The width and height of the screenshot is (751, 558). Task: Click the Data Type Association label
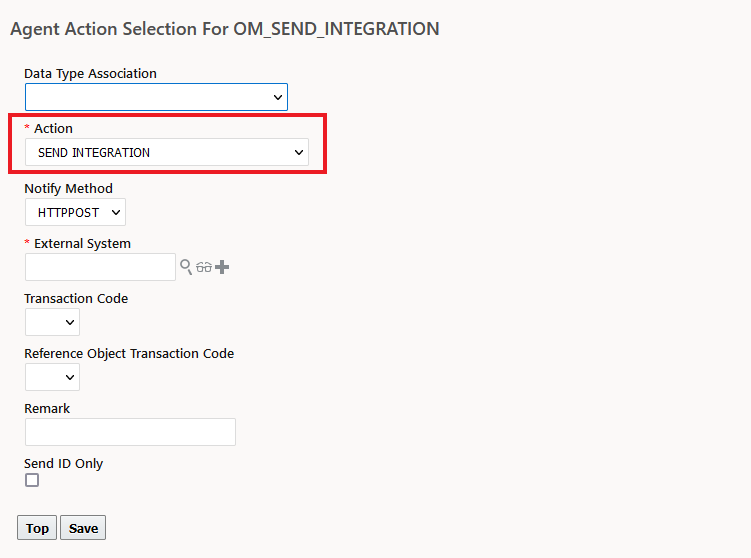[x=90, y=73]
